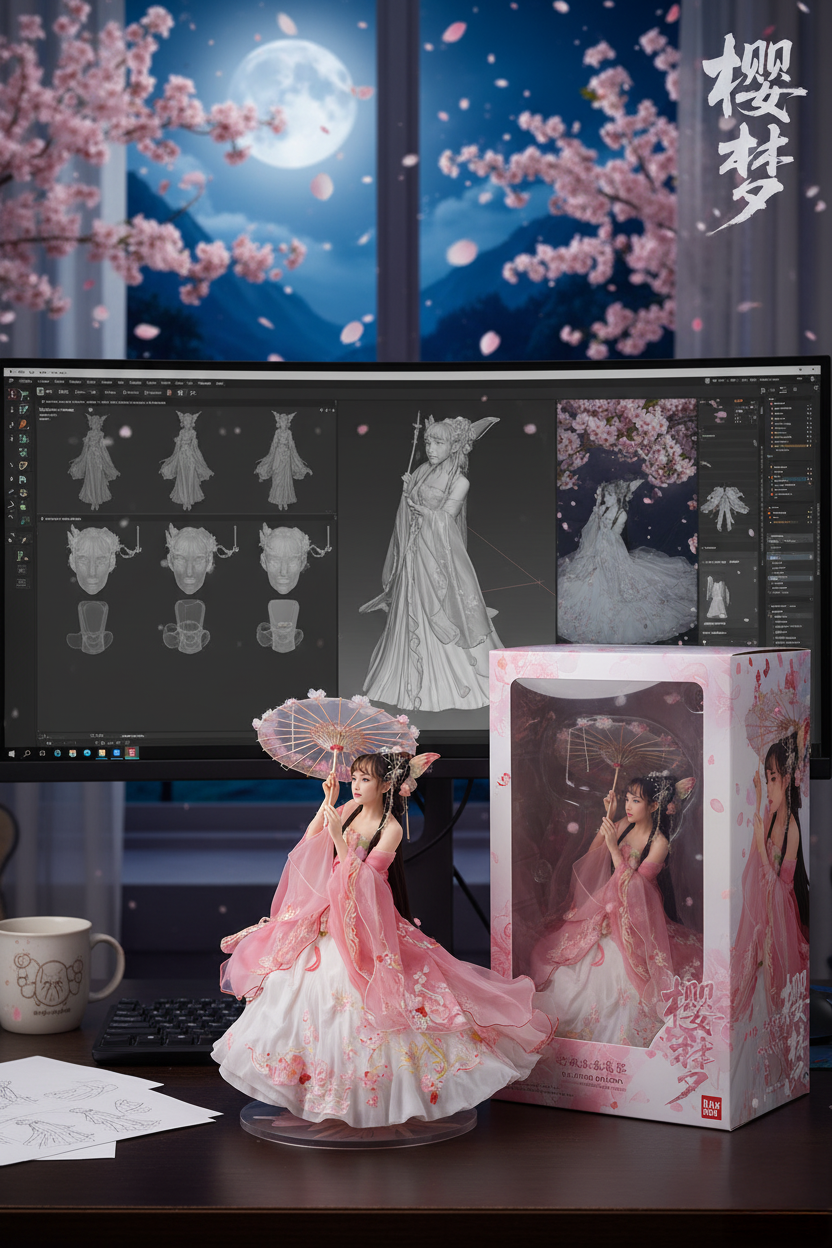Launch the Edge browser from taskbar

[57, 753]
